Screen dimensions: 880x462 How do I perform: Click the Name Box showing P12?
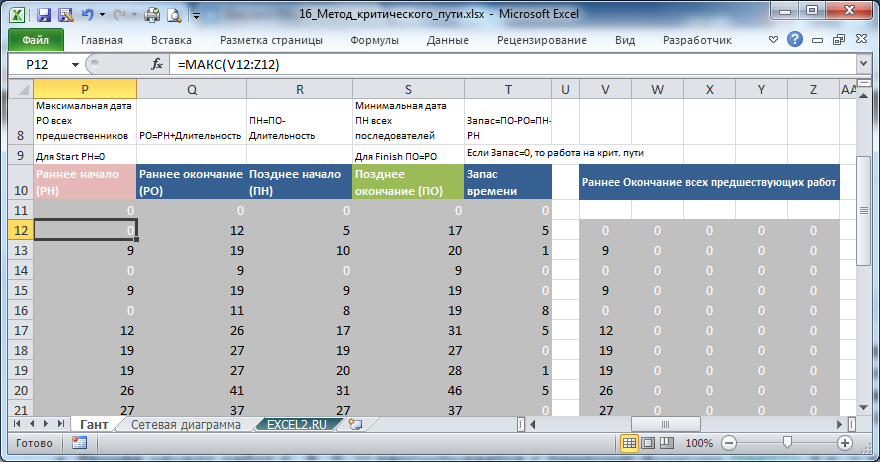point(38,65)
